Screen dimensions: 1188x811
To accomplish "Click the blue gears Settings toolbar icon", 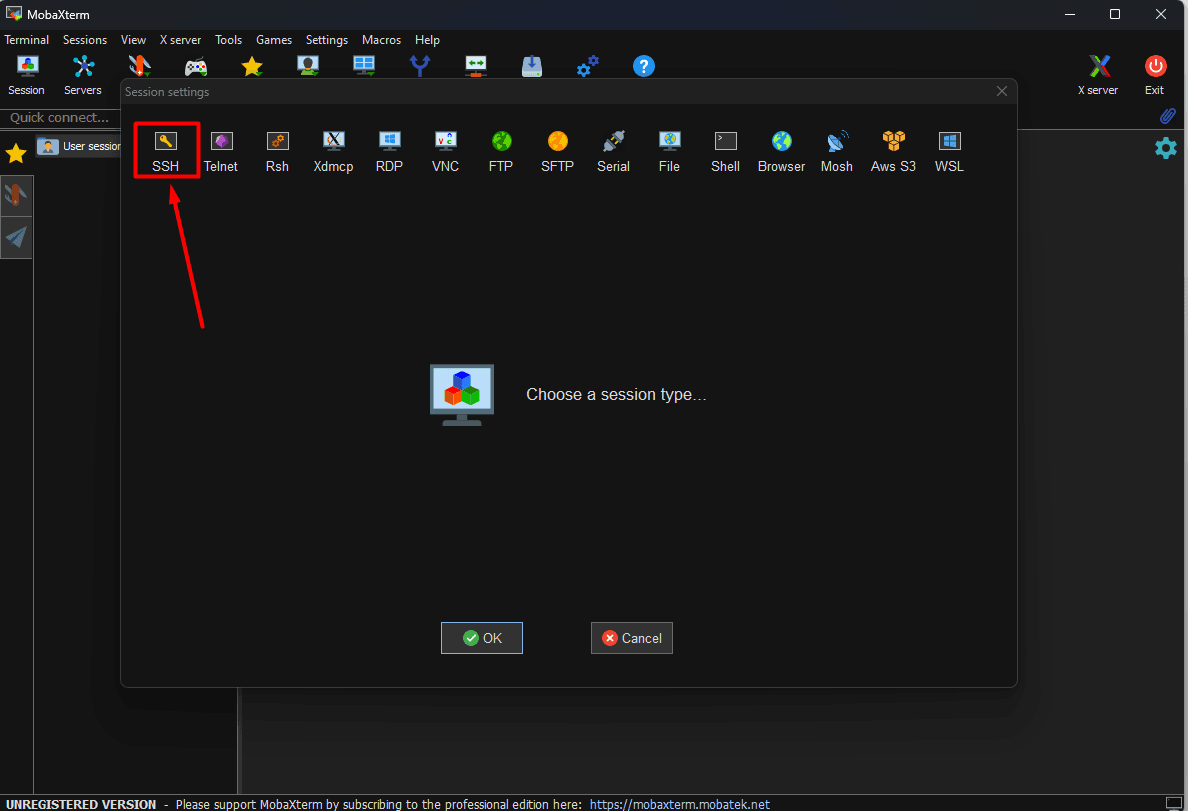I will (x=588, y=66).
